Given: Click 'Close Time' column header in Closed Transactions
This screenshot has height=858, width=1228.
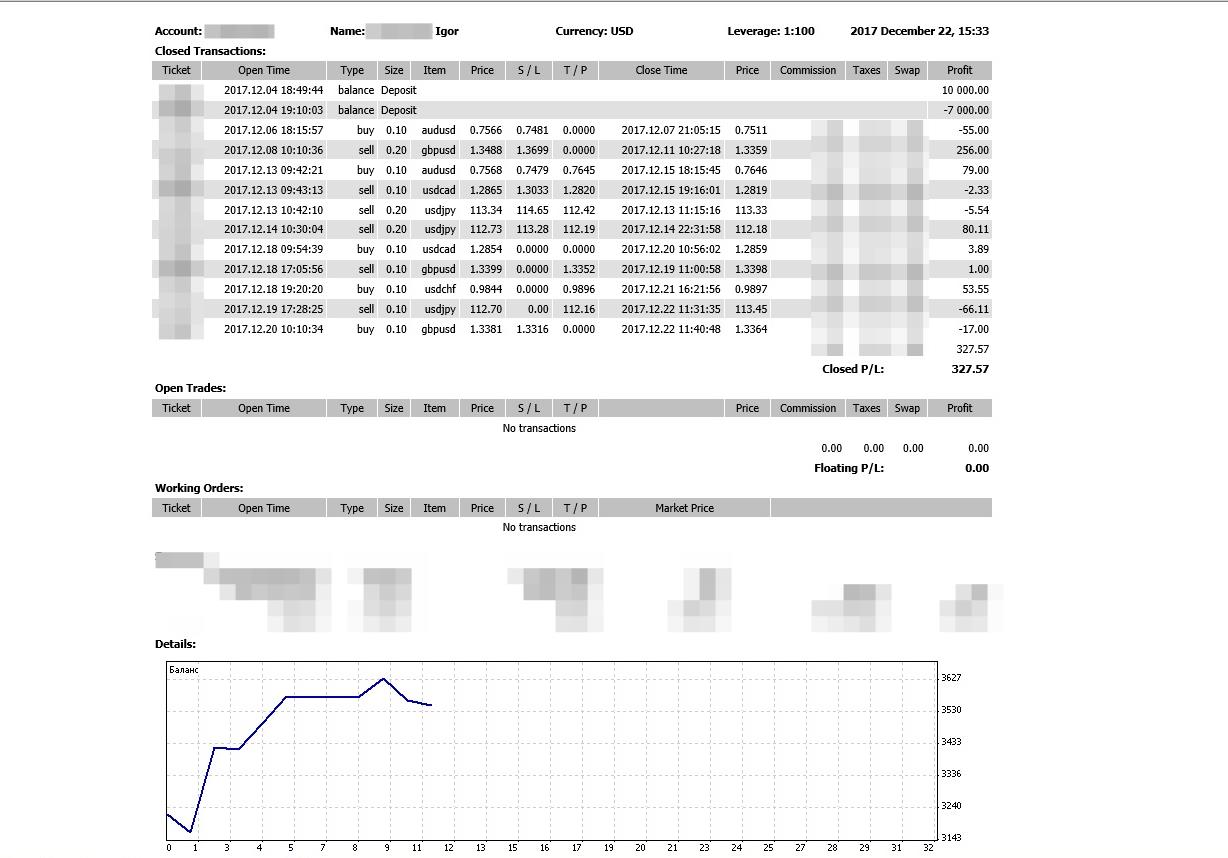Looking at the screenshot, I should (x=661, y=70).
